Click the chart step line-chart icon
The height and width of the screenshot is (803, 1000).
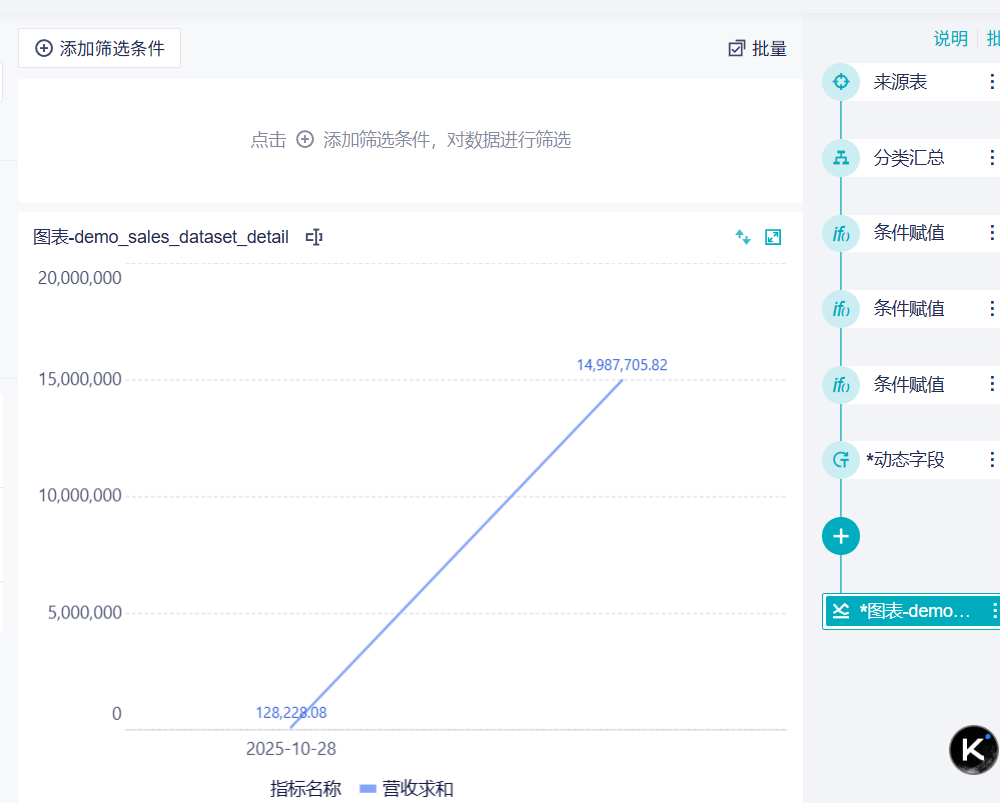[841, 611]
